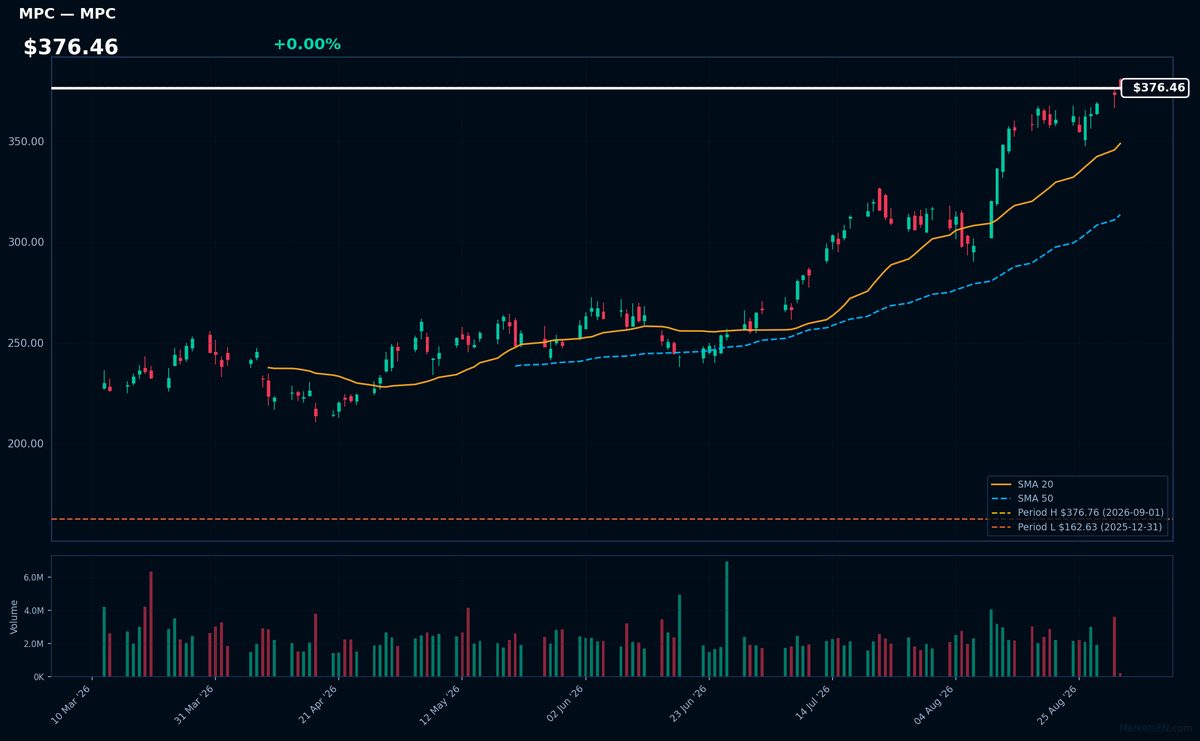The image size is (1200, 741).
Task: Click the 2.0M volume axis label
Action: pos(34,644)
